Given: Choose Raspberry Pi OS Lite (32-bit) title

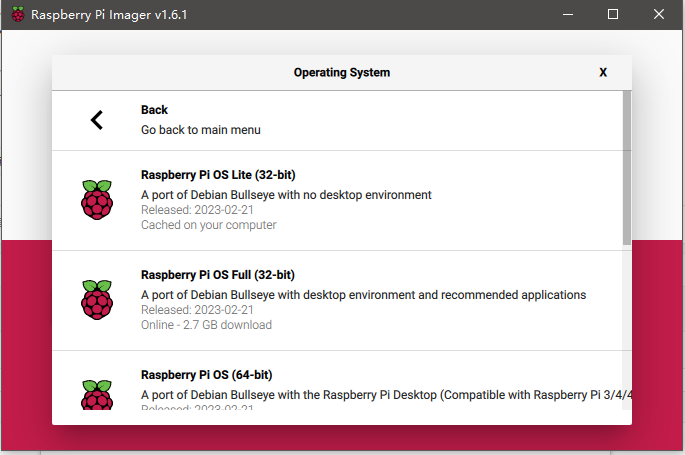Looking at the screenshot, I should click(218, 175).
